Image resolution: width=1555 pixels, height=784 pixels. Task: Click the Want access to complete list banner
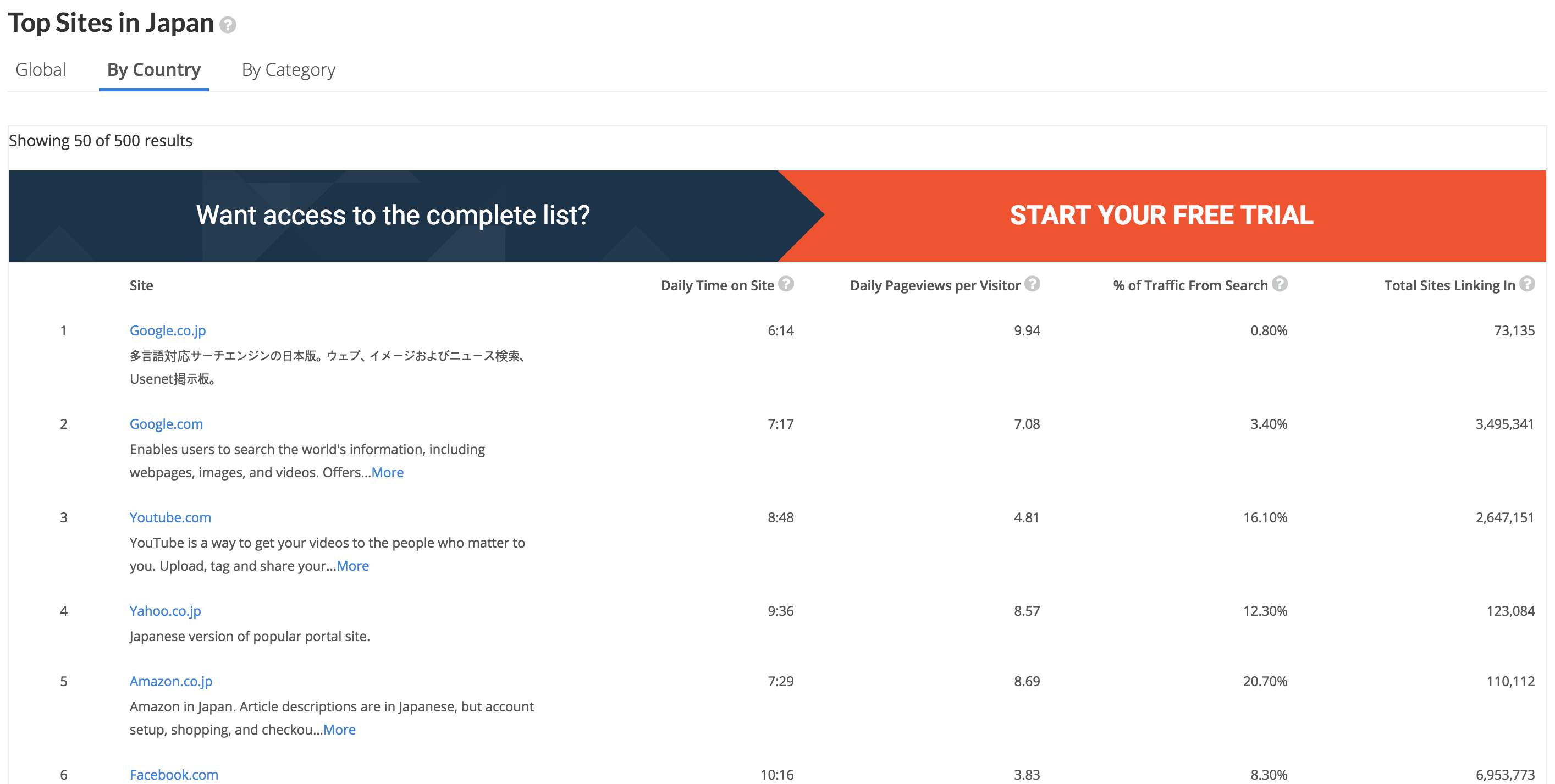[393, 216]
